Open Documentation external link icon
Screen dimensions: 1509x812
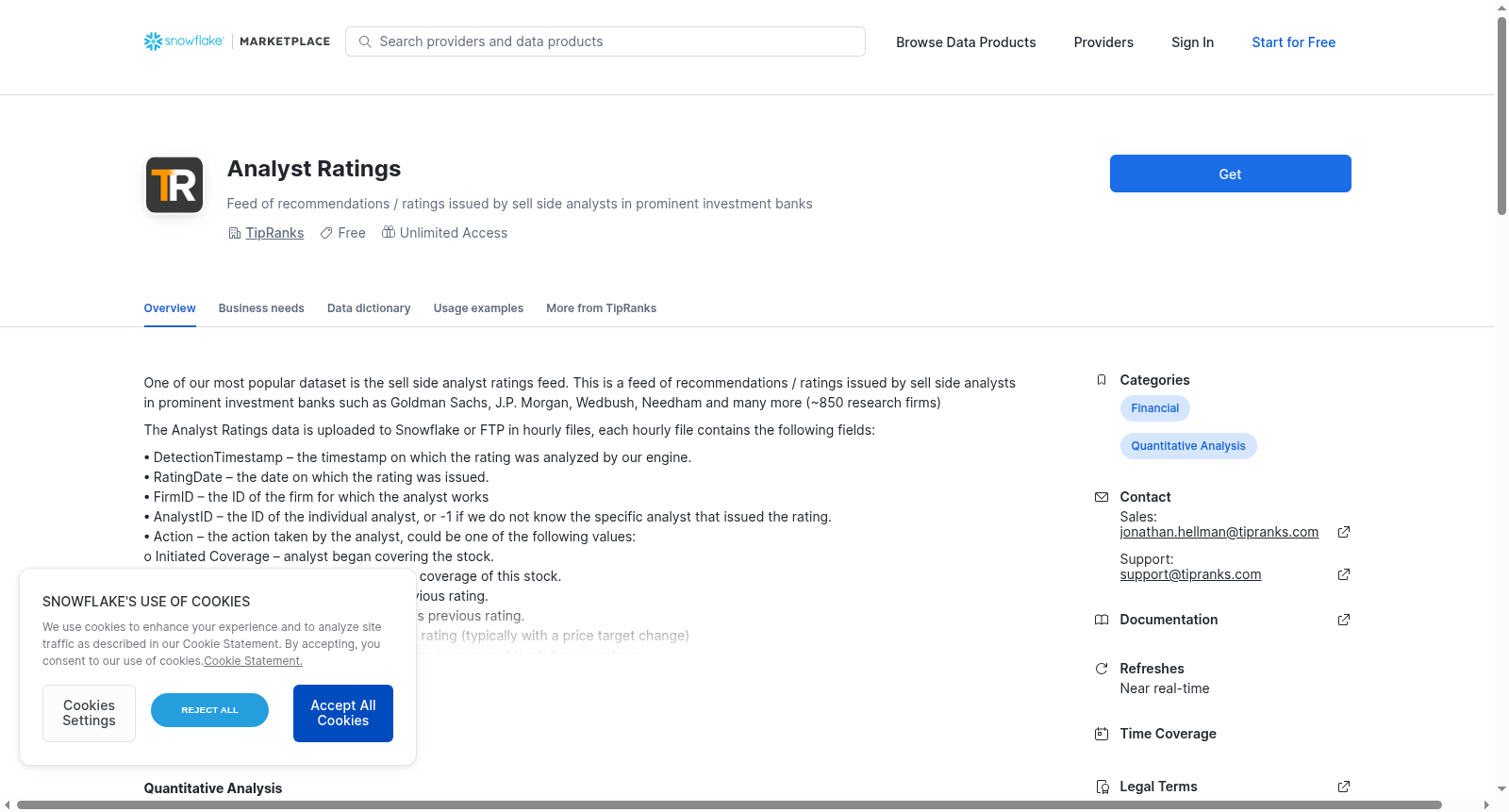1344,620
